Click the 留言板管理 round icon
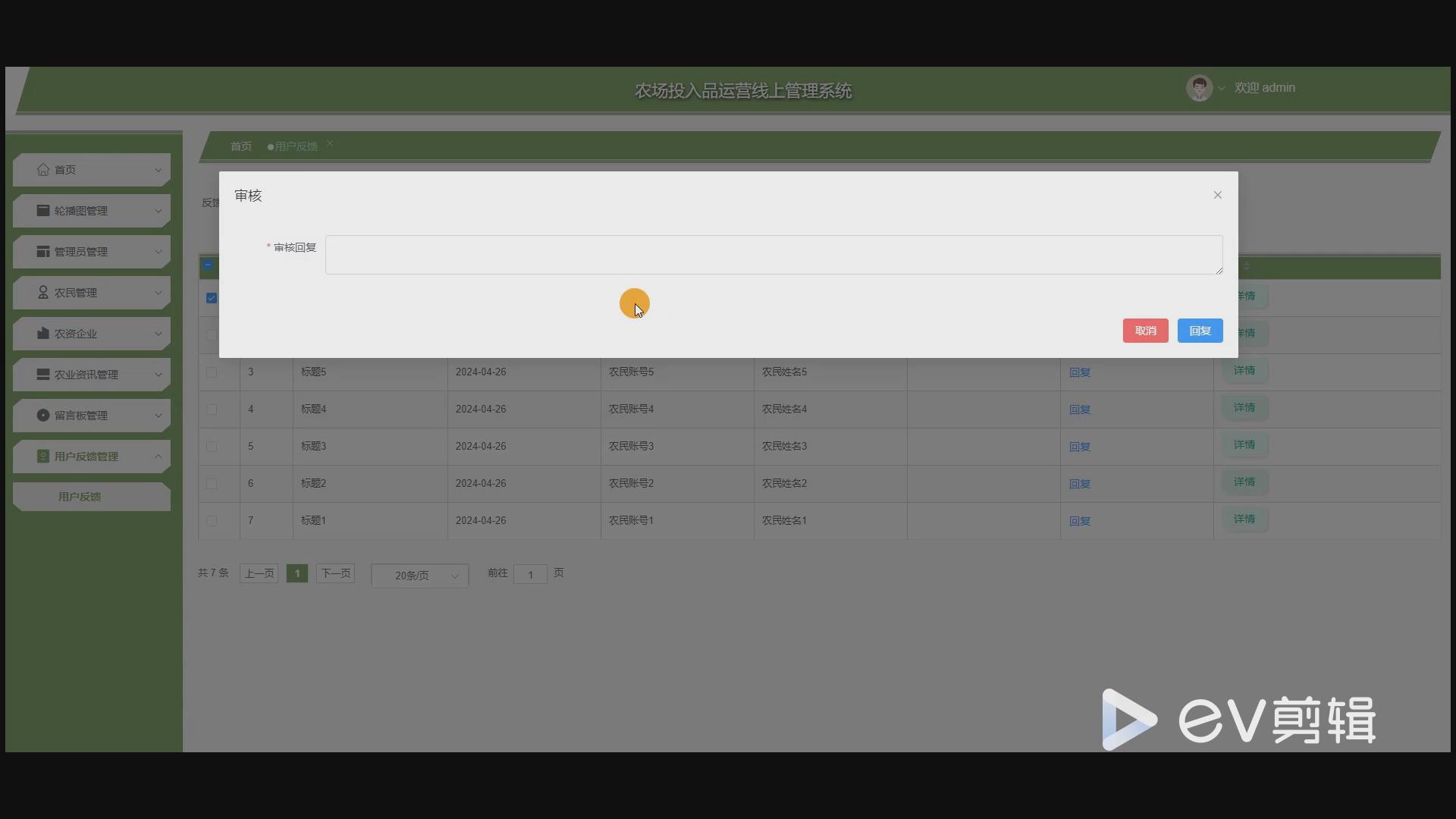Viewport: 1456px width, 819px height. (x=43, y=416)
